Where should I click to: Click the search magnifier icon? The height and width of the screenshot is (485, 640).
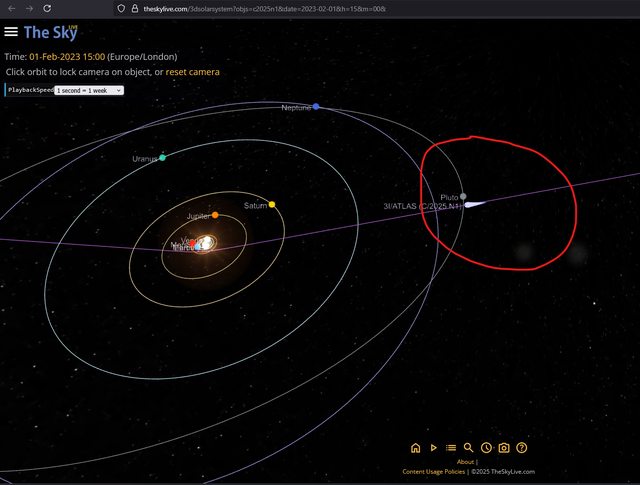[x=469, y=448]
